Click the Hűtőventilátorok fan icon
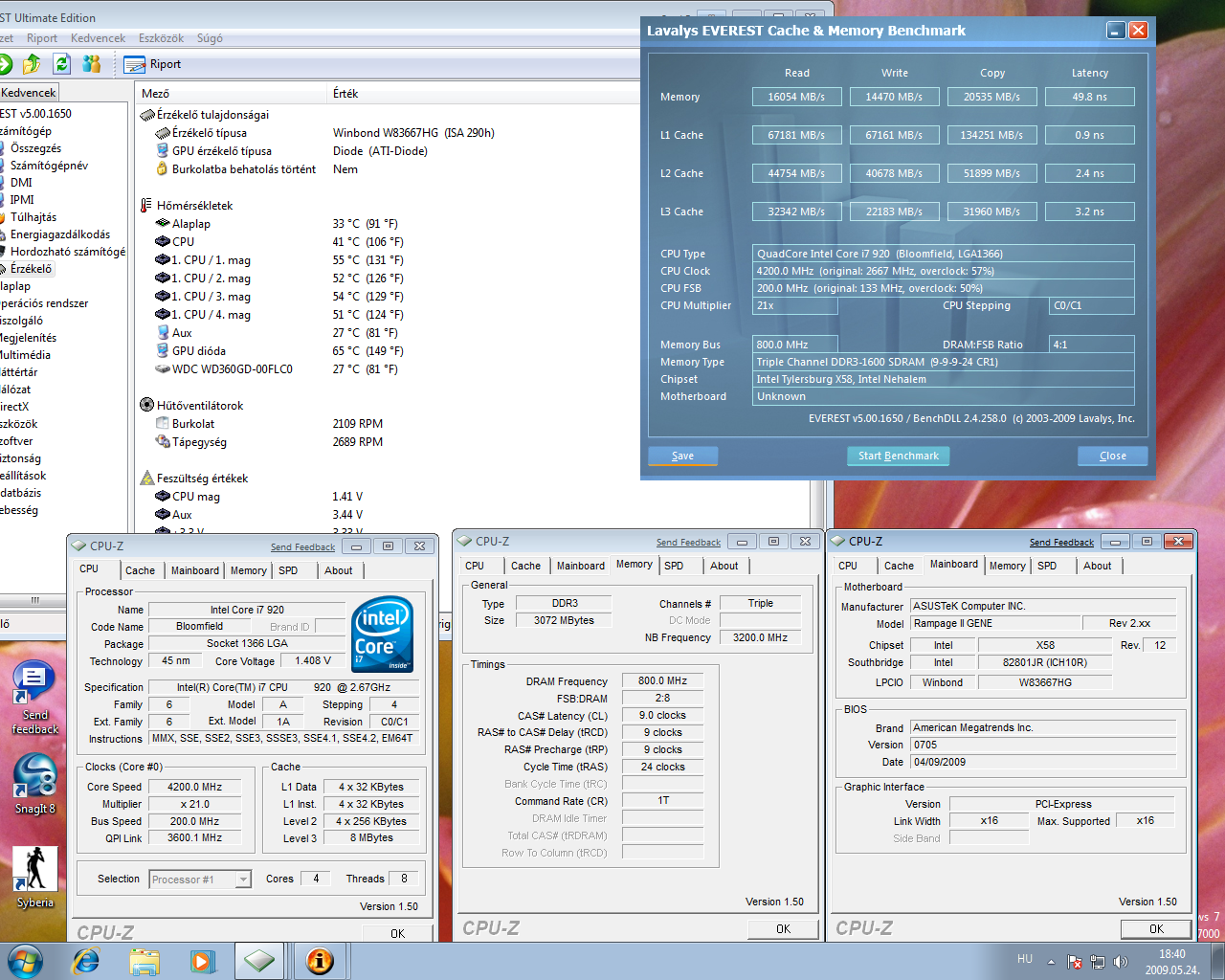1225x980 pixels. (x=146, y=406)
